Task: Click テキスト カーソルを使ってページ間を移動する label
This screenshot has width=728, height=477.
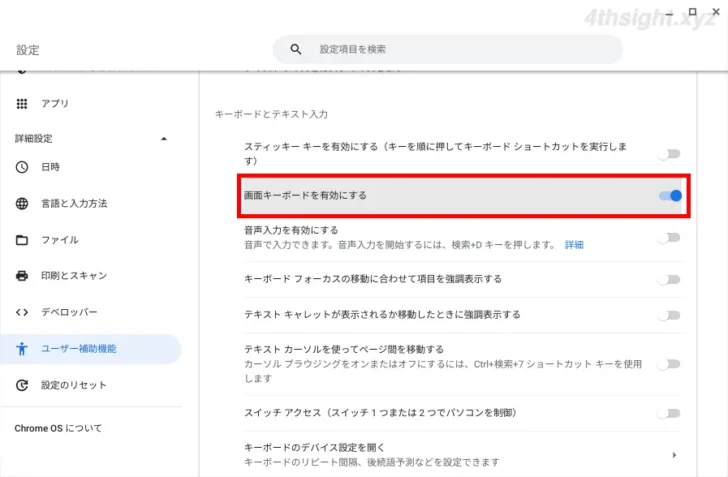Action: coord(344,349)
